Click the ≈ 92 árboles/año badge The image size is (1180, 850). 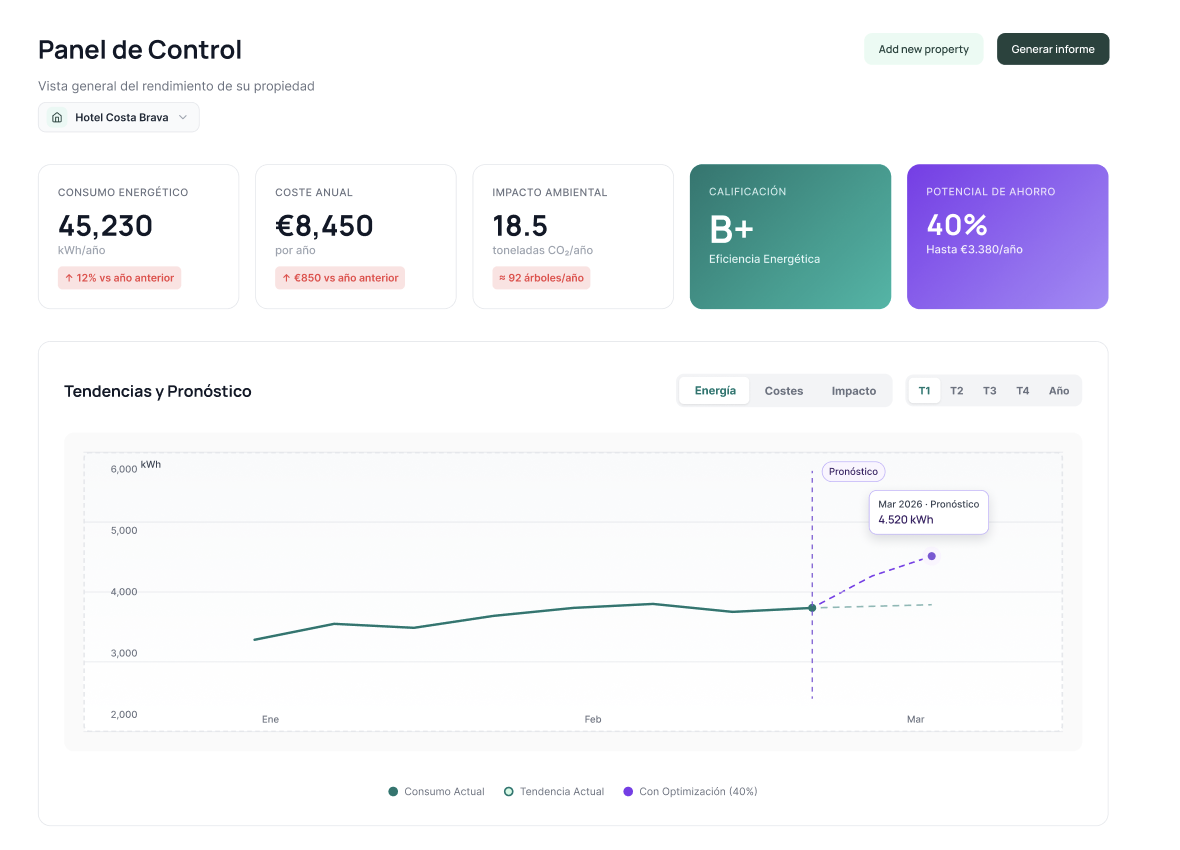[x=541, y=278]
